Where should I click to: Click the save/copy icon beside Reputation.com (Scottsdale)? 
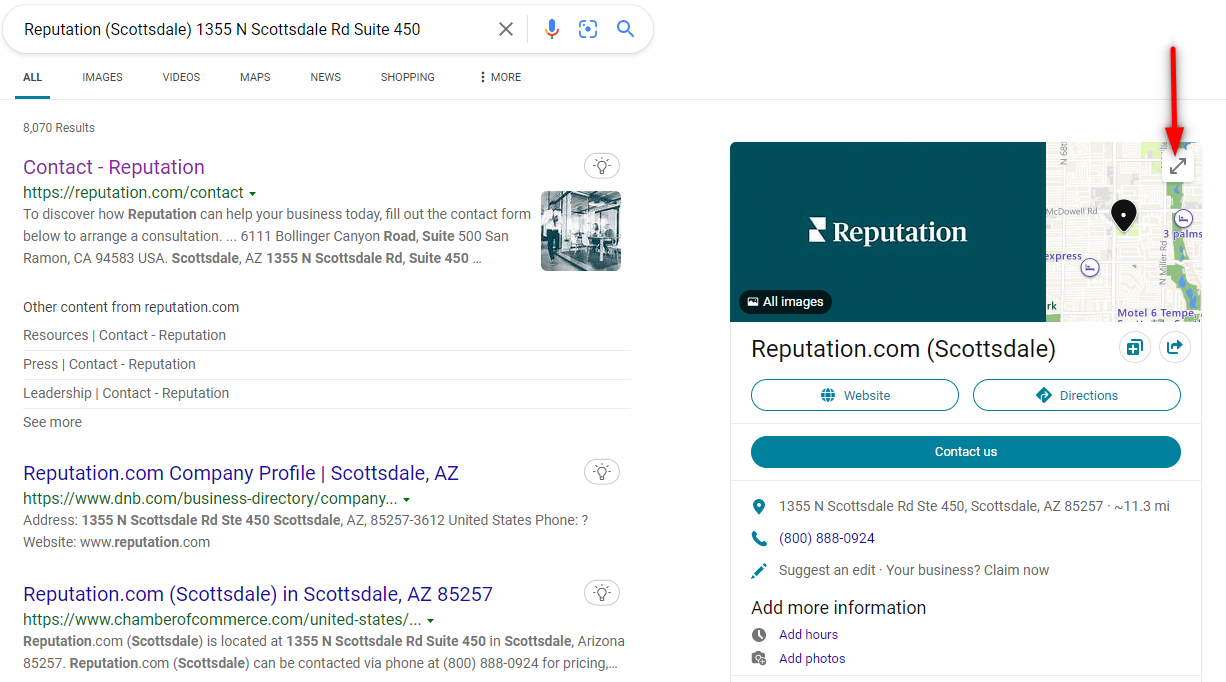(x=1134, y=347)
